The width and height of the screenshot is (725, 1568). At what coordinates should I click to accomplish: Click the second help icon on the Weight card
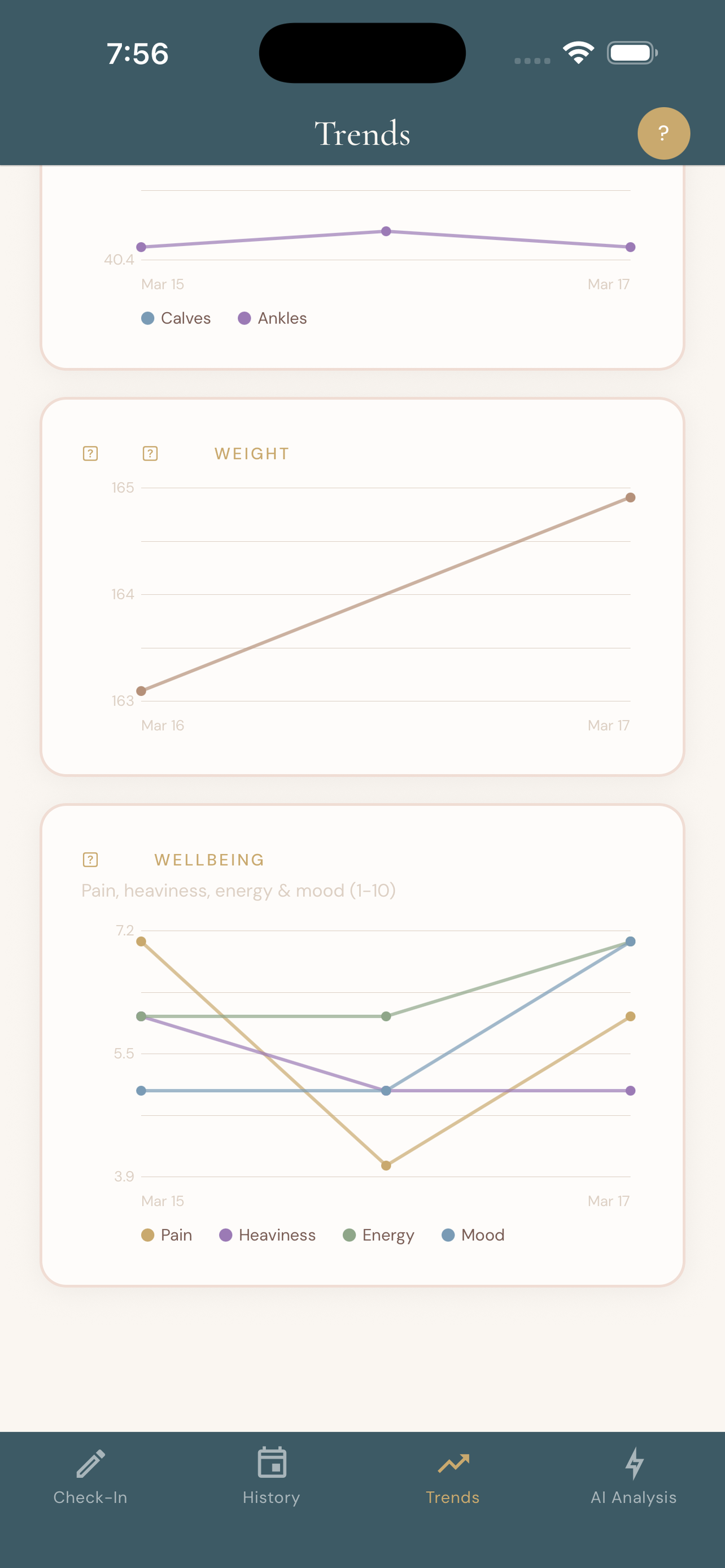[150, 453]
